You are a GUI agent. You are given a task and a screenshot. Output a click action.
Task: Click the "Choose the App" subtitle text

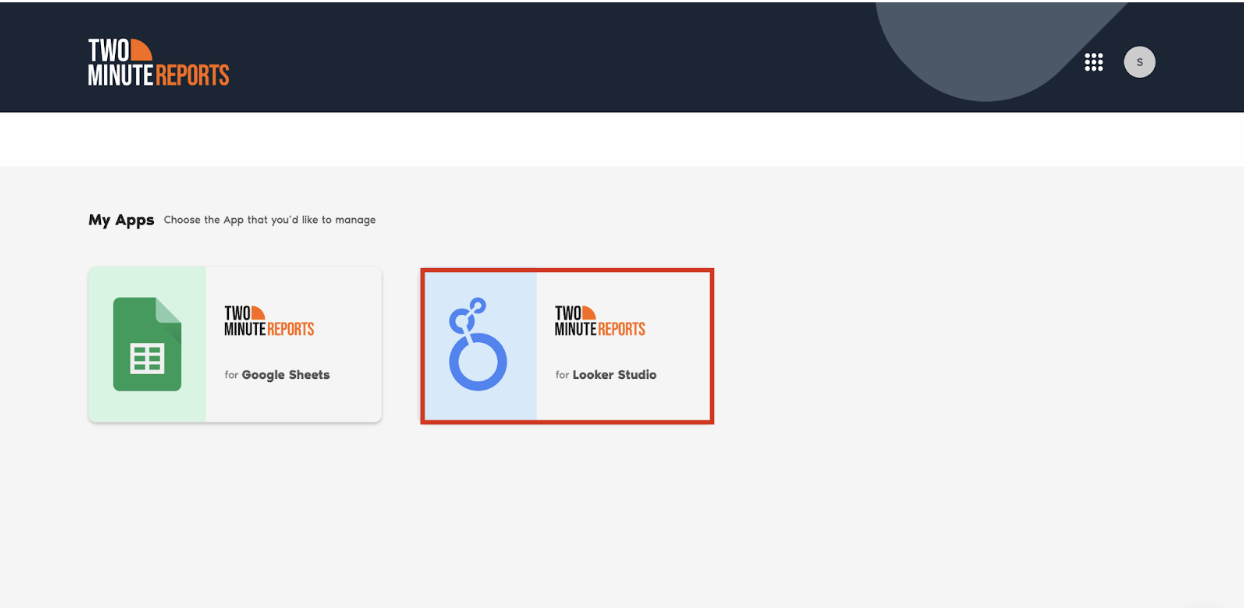pyautogui.click(x=270, y=220)
